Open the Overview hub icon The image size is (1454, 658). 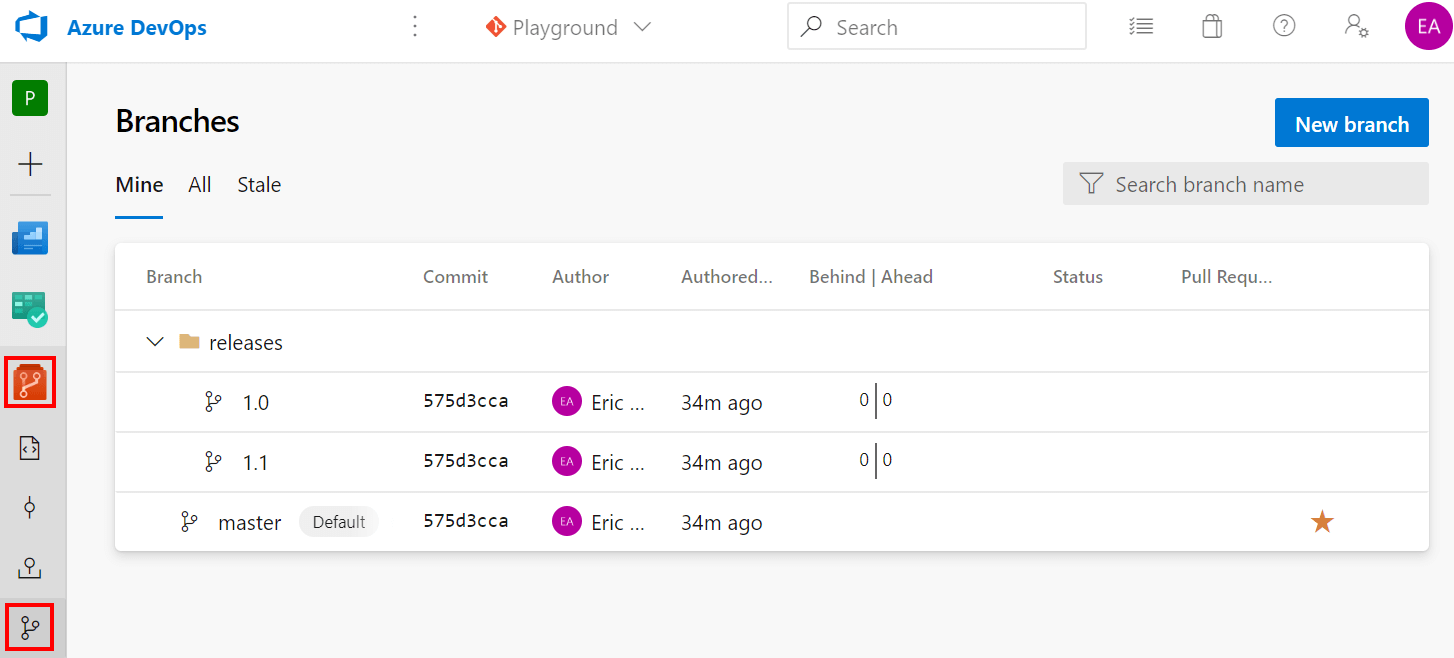click(30, 238)
